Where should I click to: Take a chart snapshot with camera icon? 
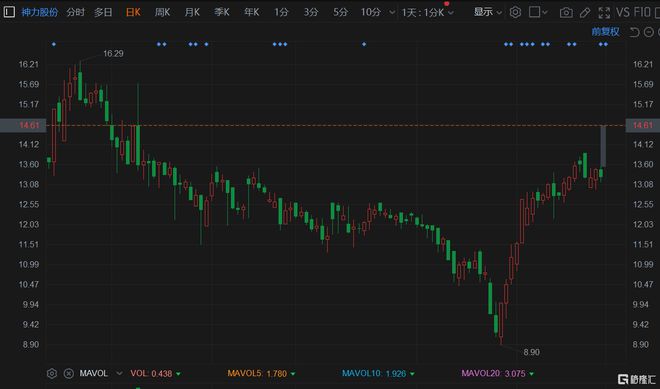pos(566,13)
